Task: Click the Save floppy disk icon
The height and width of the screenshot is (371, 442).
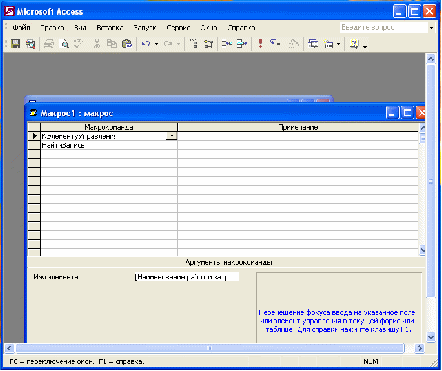Action: click(x=15, y=44)
